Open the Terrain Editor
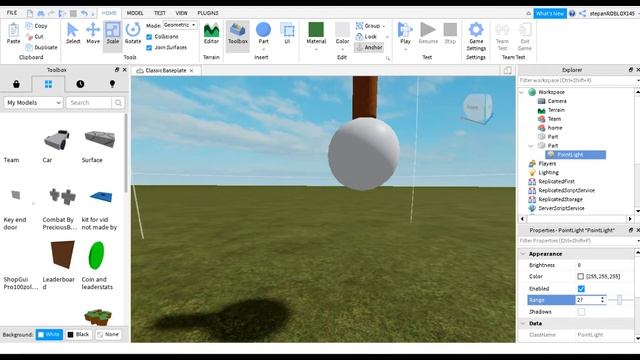The image size is (640, 360). click(211, 33)
